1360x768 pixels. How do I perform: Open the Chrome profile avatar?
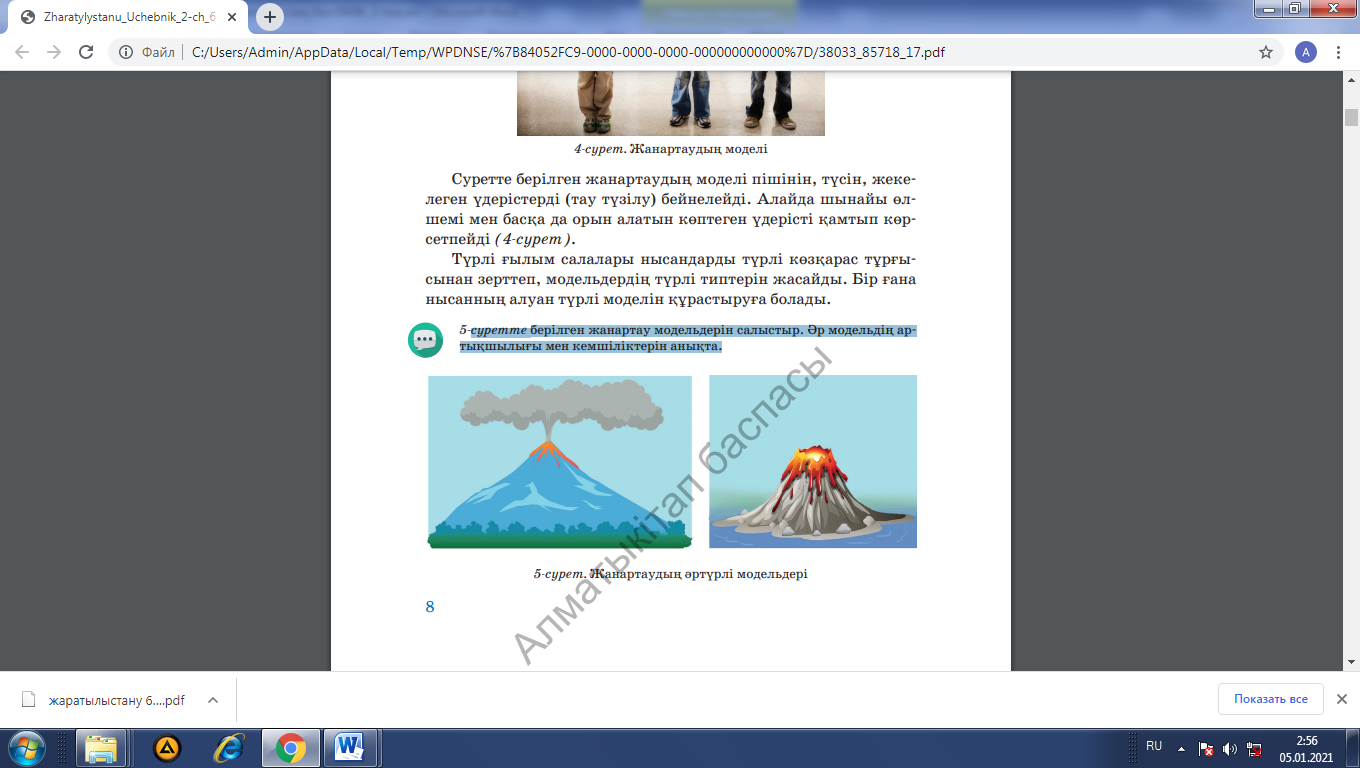click(x=1305, y=52)
